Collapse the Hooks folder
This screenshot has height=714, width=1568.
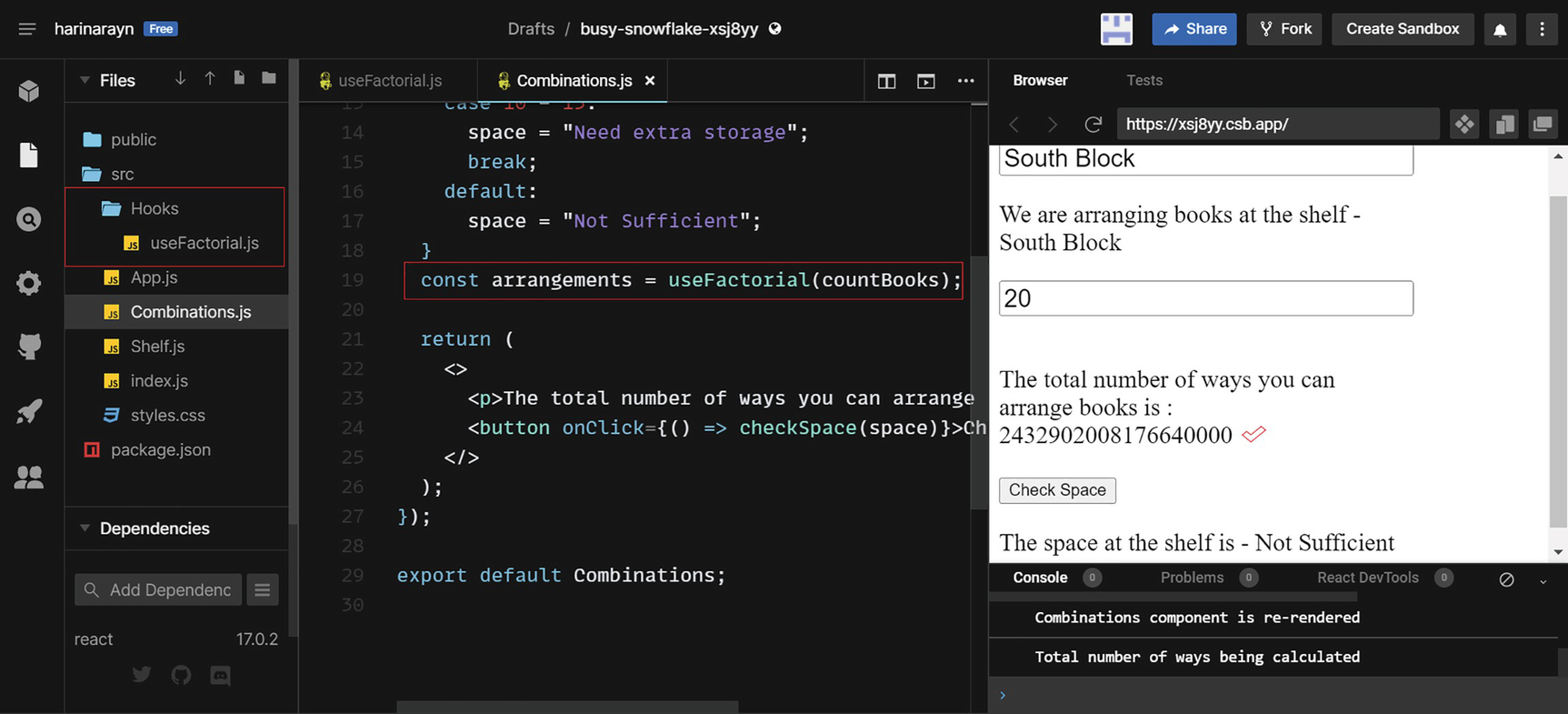[x=153, y=208]
